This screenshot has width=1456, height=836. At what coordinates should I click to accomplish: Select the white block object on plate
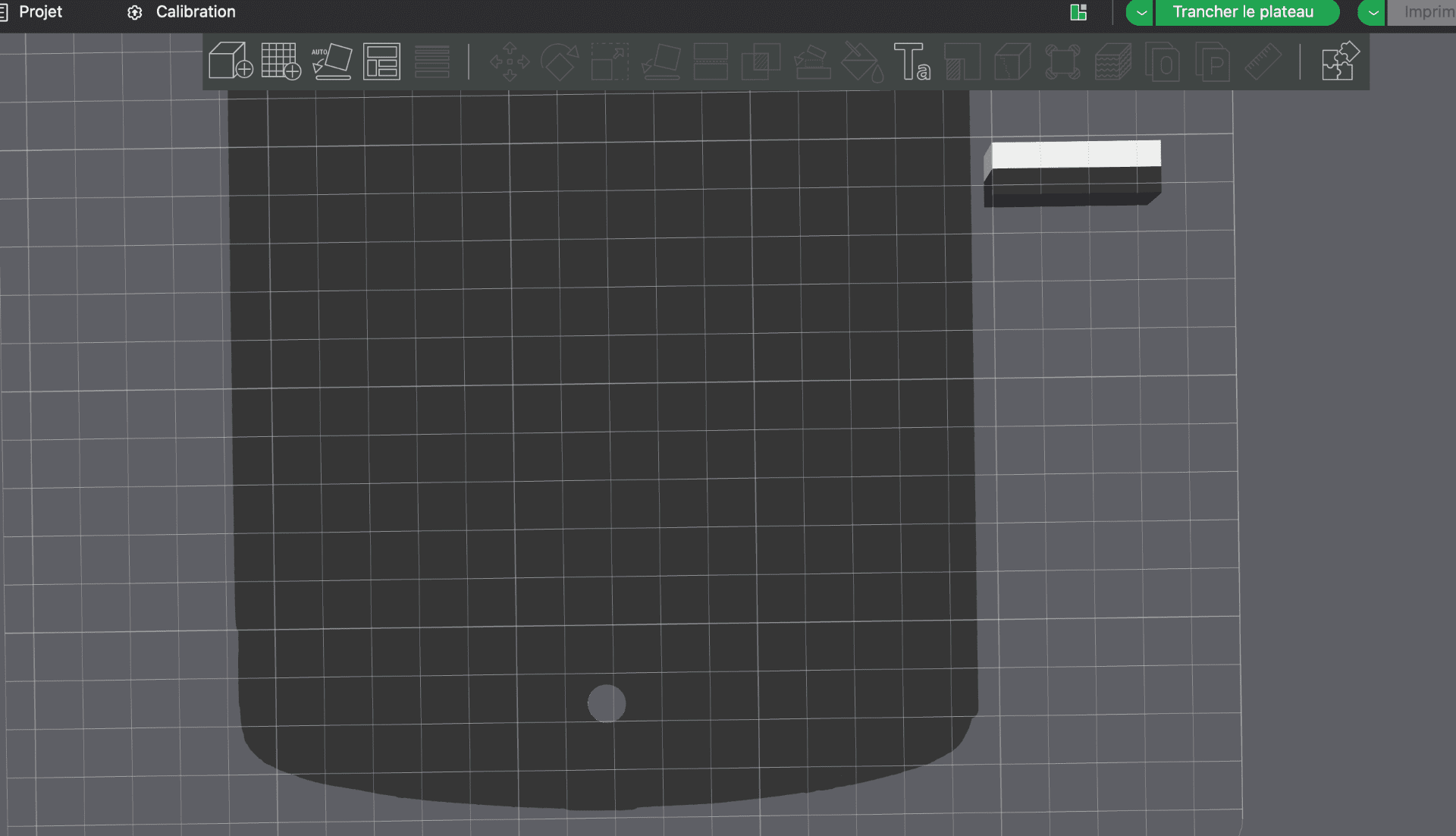pyautogui.click(x=1075, y=155)
